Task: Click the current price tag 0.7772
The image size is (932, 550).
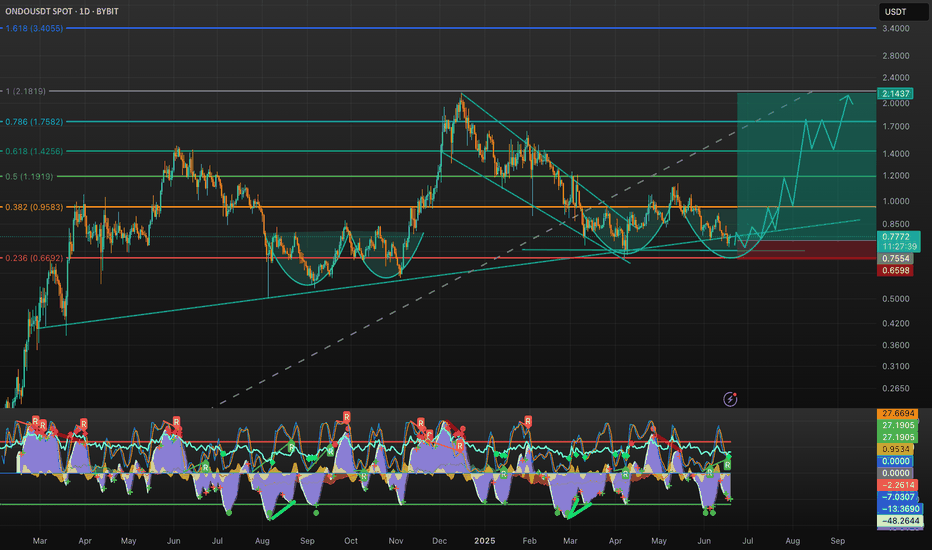Action: 898,241
